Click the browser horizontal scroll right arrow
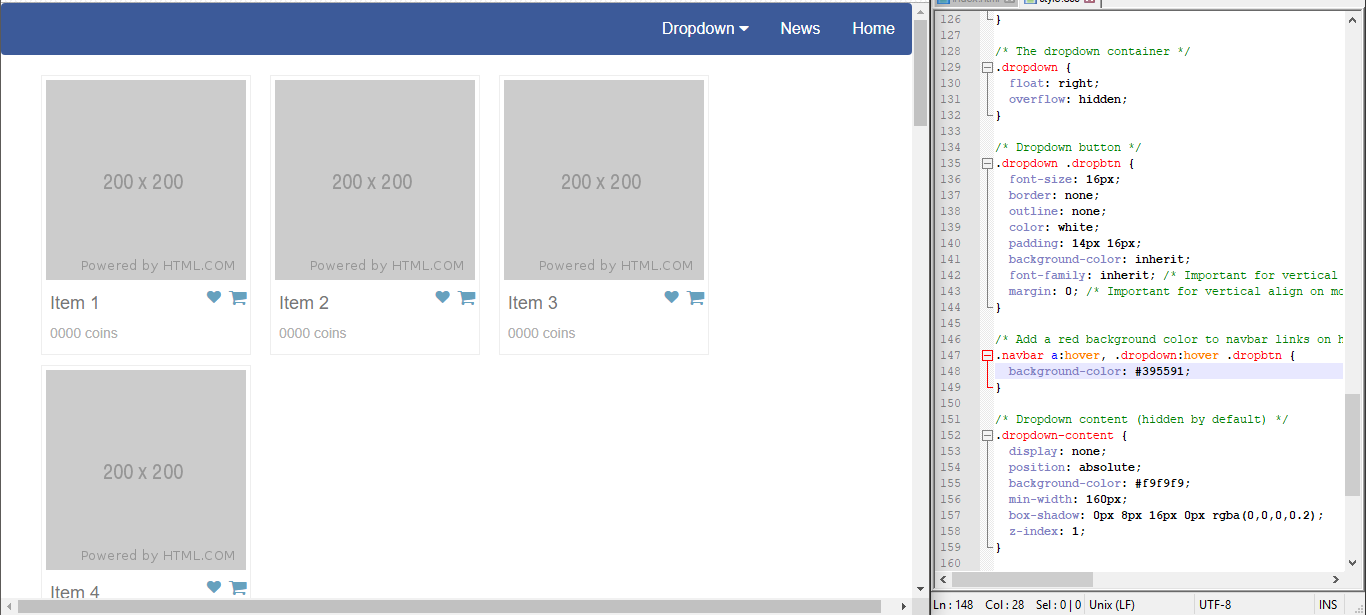Screen dimensions: 1366x615 pyautogui.click(x=904, y=606)
